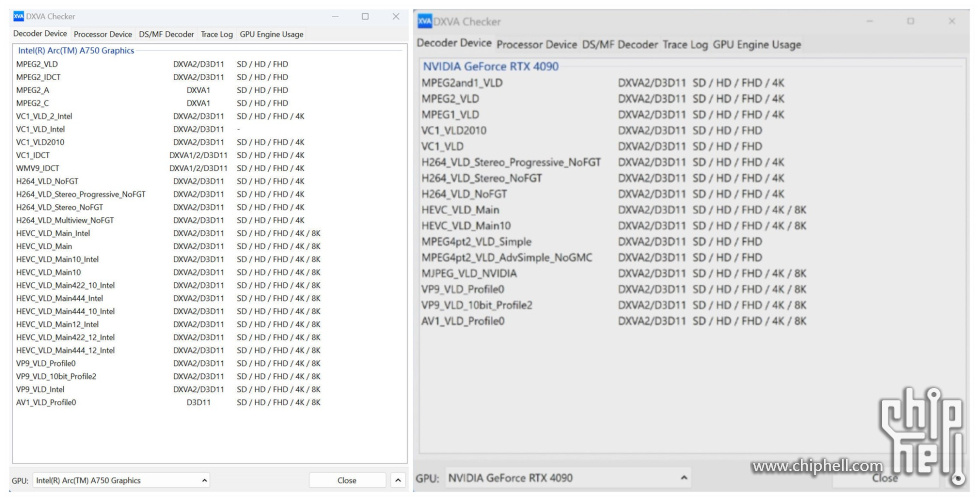The width and height of the screenshot is (979, 501).
Task: Switch to Trace Log tab in RTX 4090 window
Action: click(x=685, y=44)
